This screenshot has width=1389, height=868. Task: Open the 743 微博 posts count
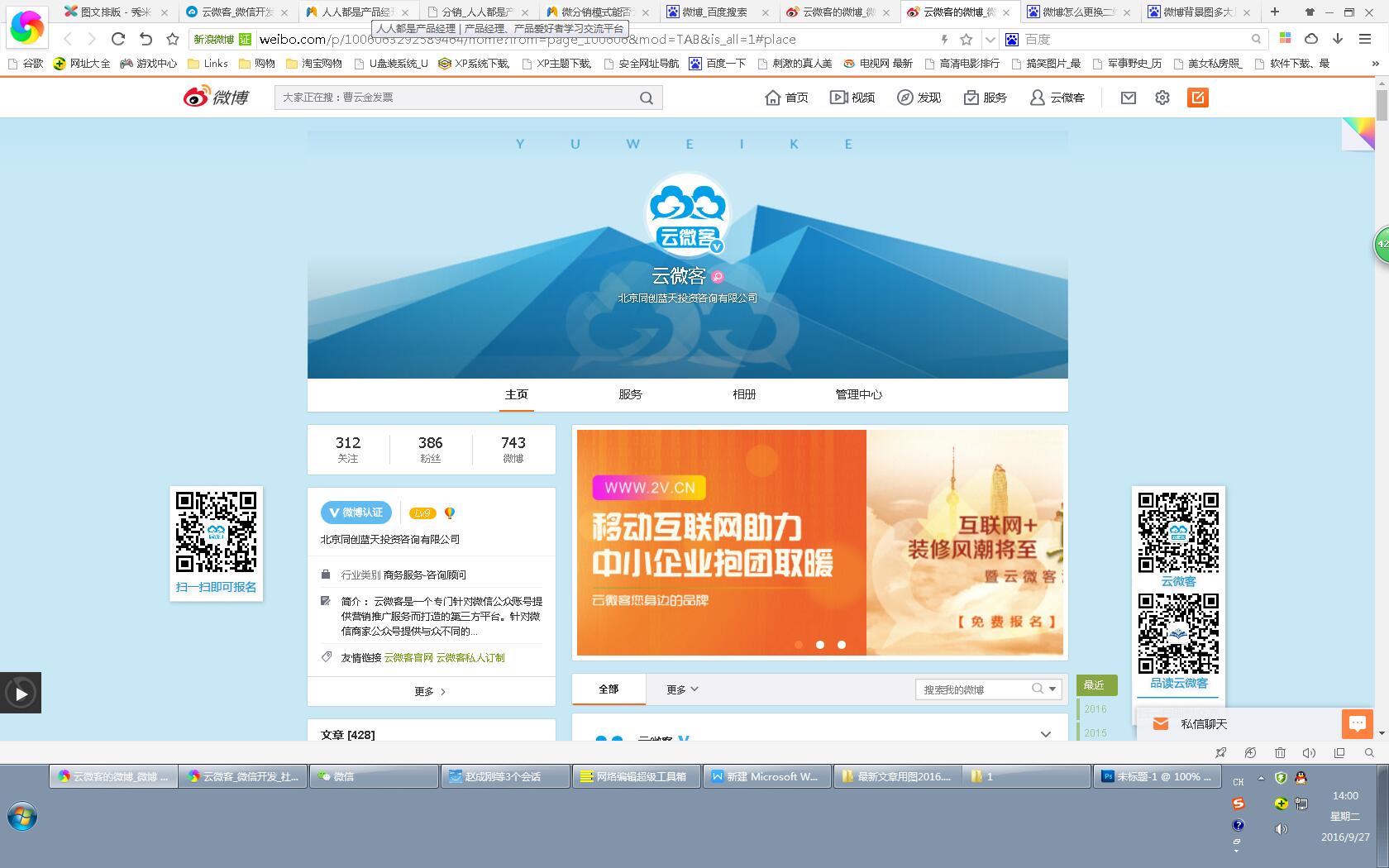[x=513, y=449]
